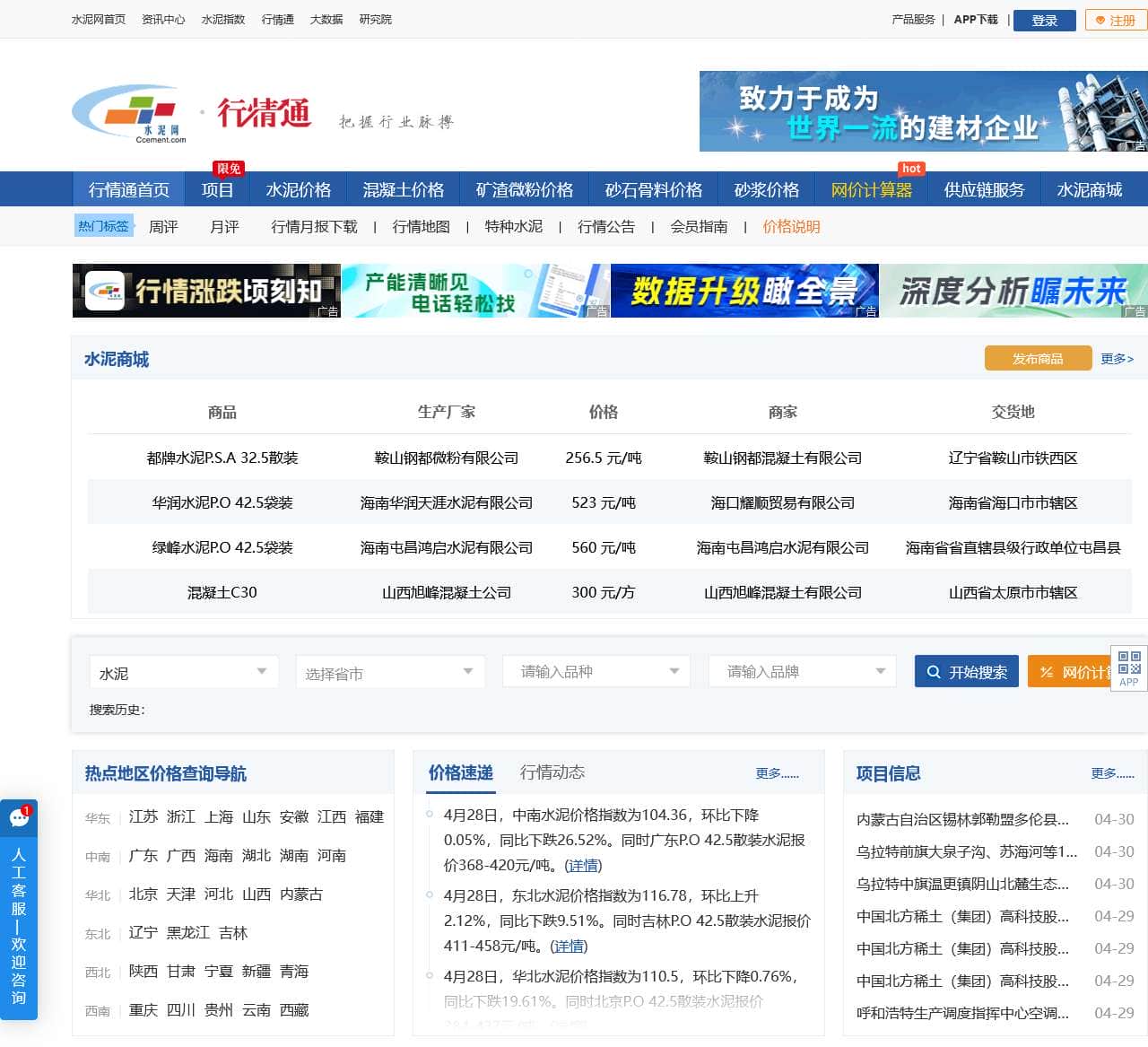Switch to the 行情动态 tab
Screen dimensions: 1148x1047
point(553,772)
